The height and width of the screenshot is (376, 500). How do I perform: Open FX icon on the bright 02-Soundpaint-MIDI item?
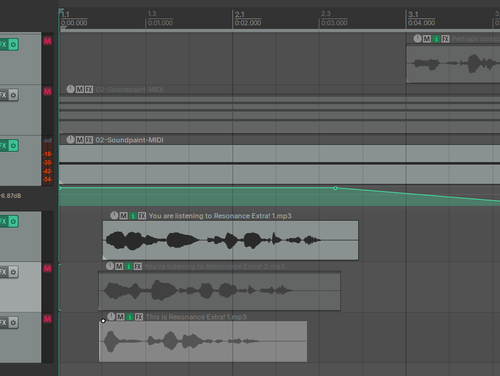pos(89,140)
